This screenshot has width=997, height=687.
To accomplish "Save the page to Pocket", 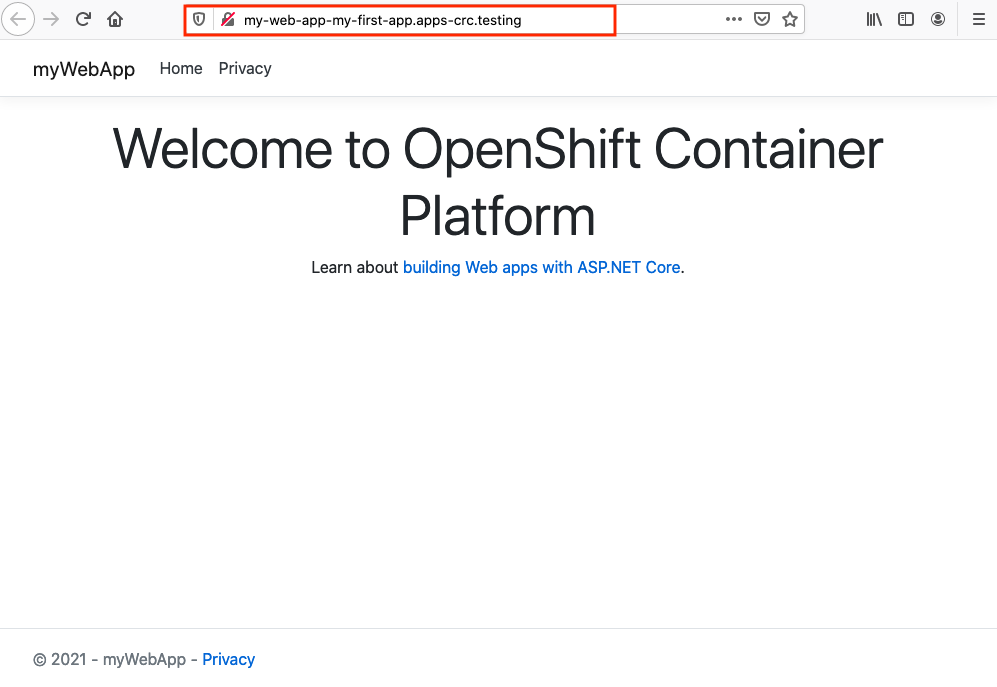I will tap(762, 19).
